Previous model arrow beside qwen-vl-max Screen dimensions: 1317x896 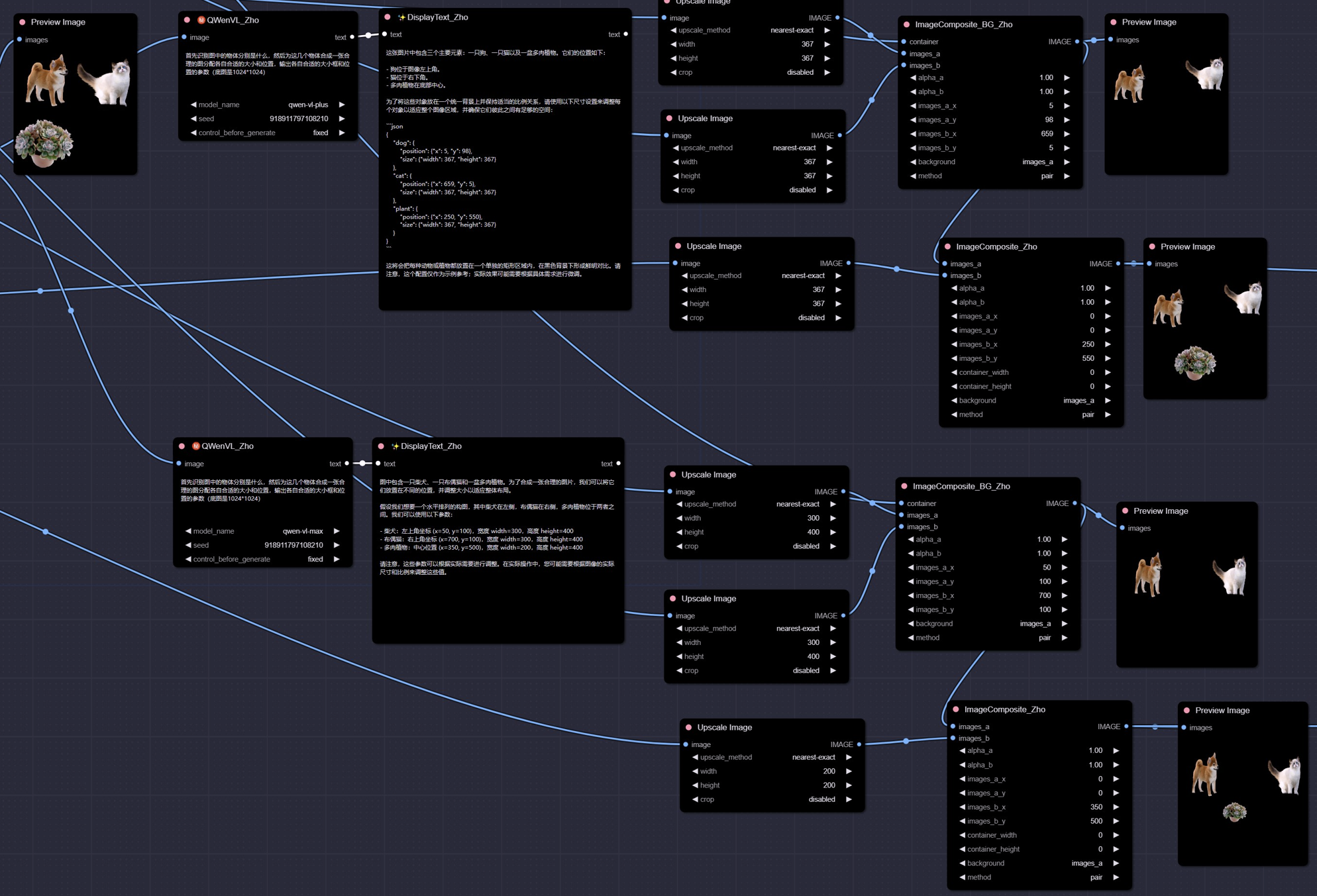point(188,531)
